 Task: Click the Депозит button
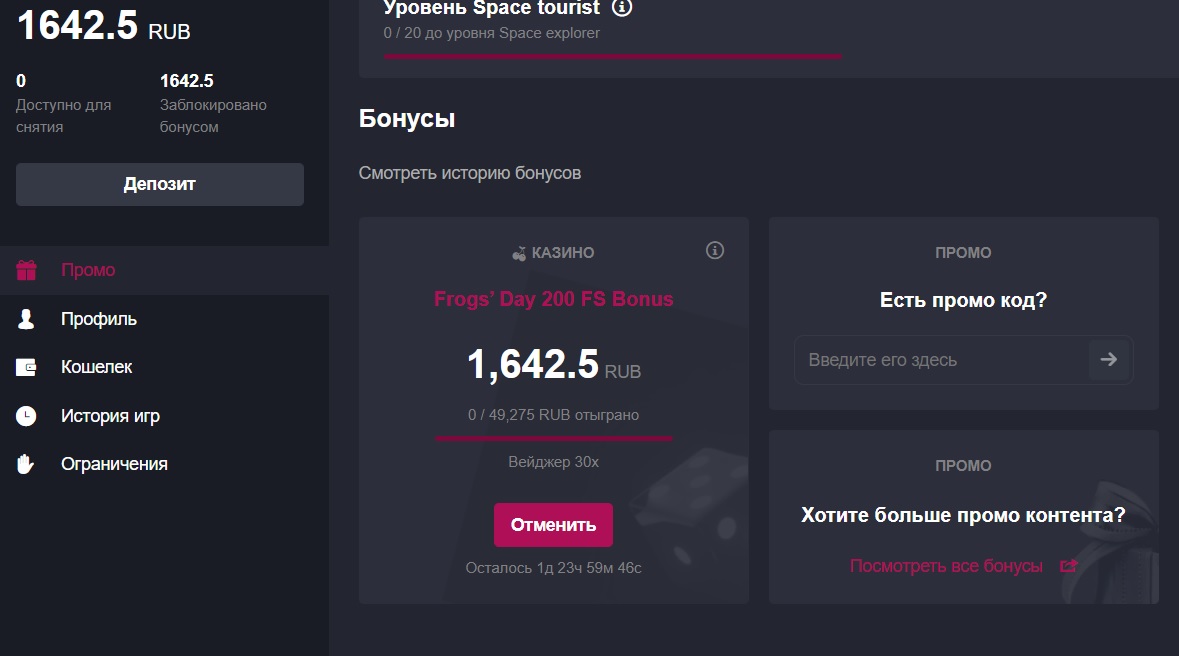coord(159,184)
